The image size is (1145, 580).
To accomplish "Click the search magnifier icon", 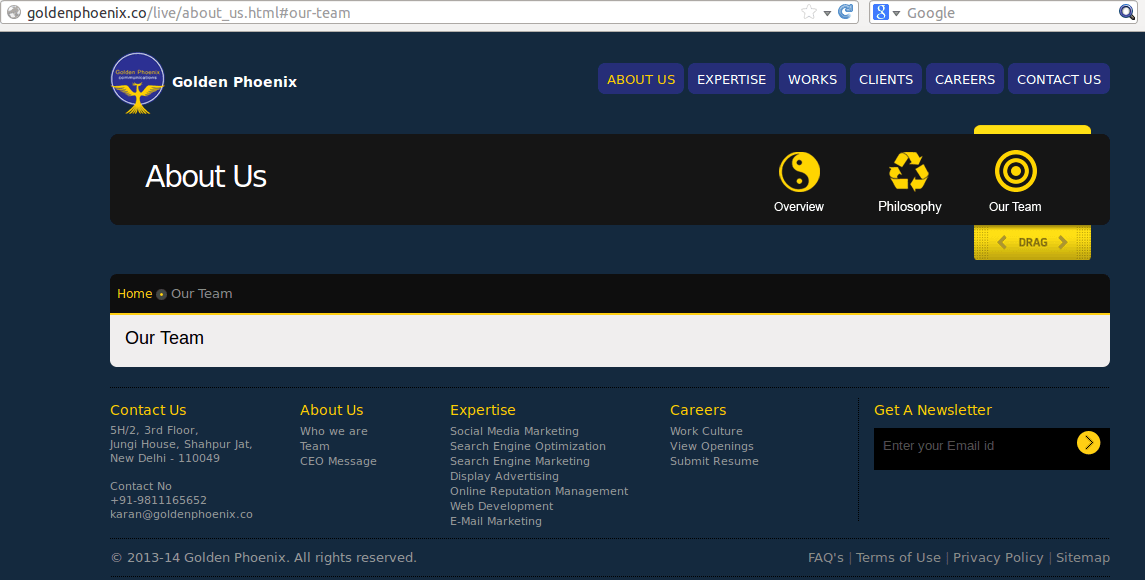I will 1127,12.
